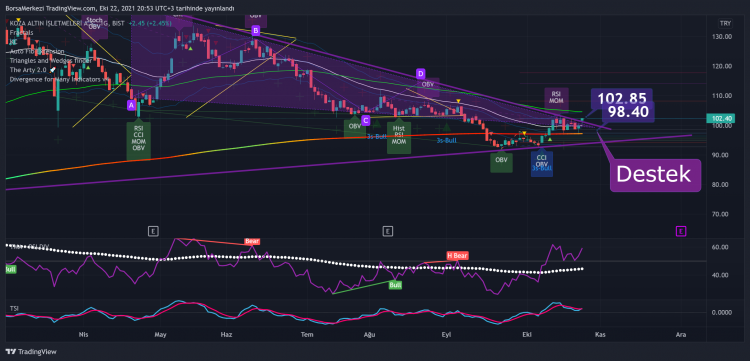Click the 60.00 RSI scale label

click(720, 247)
